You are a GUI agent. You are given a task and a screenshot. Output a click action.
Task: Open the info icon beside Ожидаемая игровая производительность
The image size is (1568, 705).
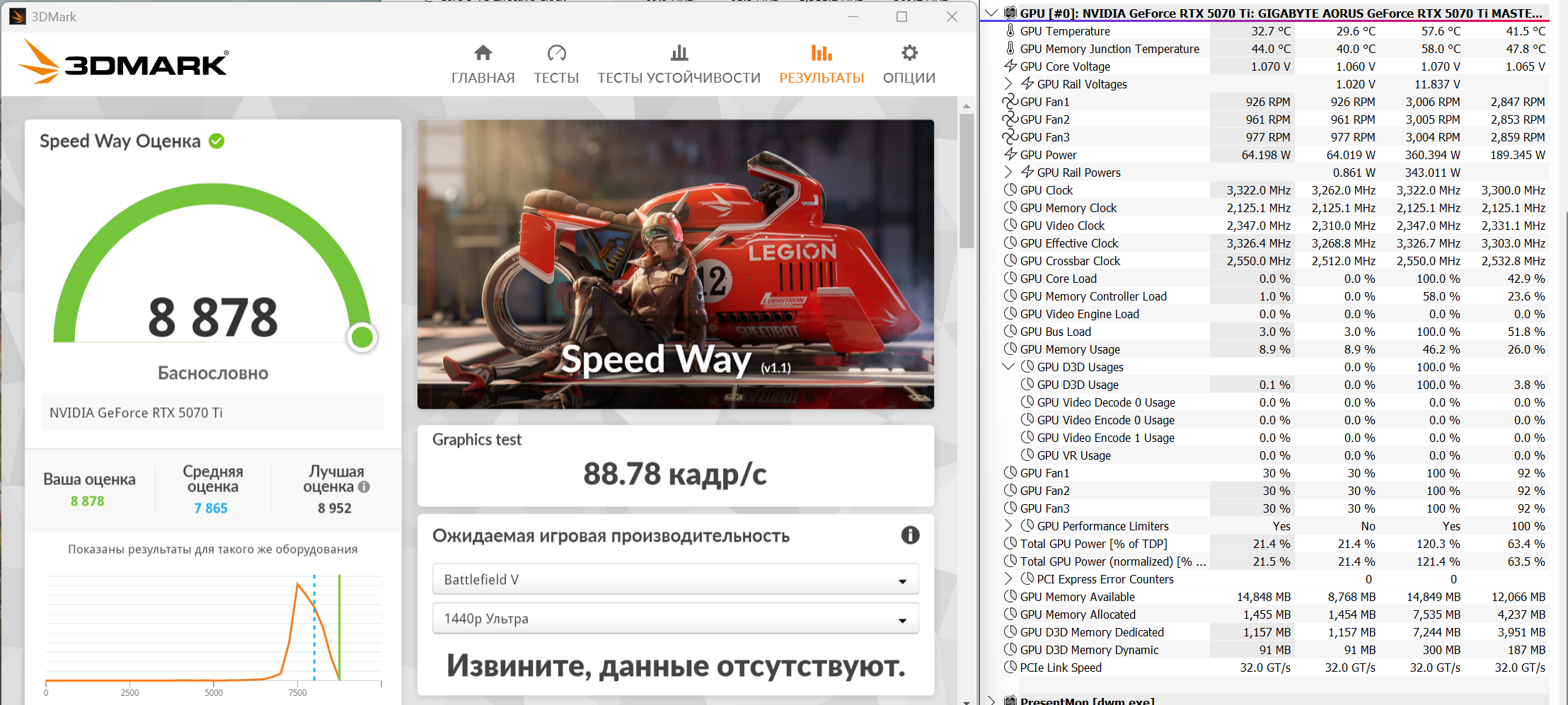[910, 535]
